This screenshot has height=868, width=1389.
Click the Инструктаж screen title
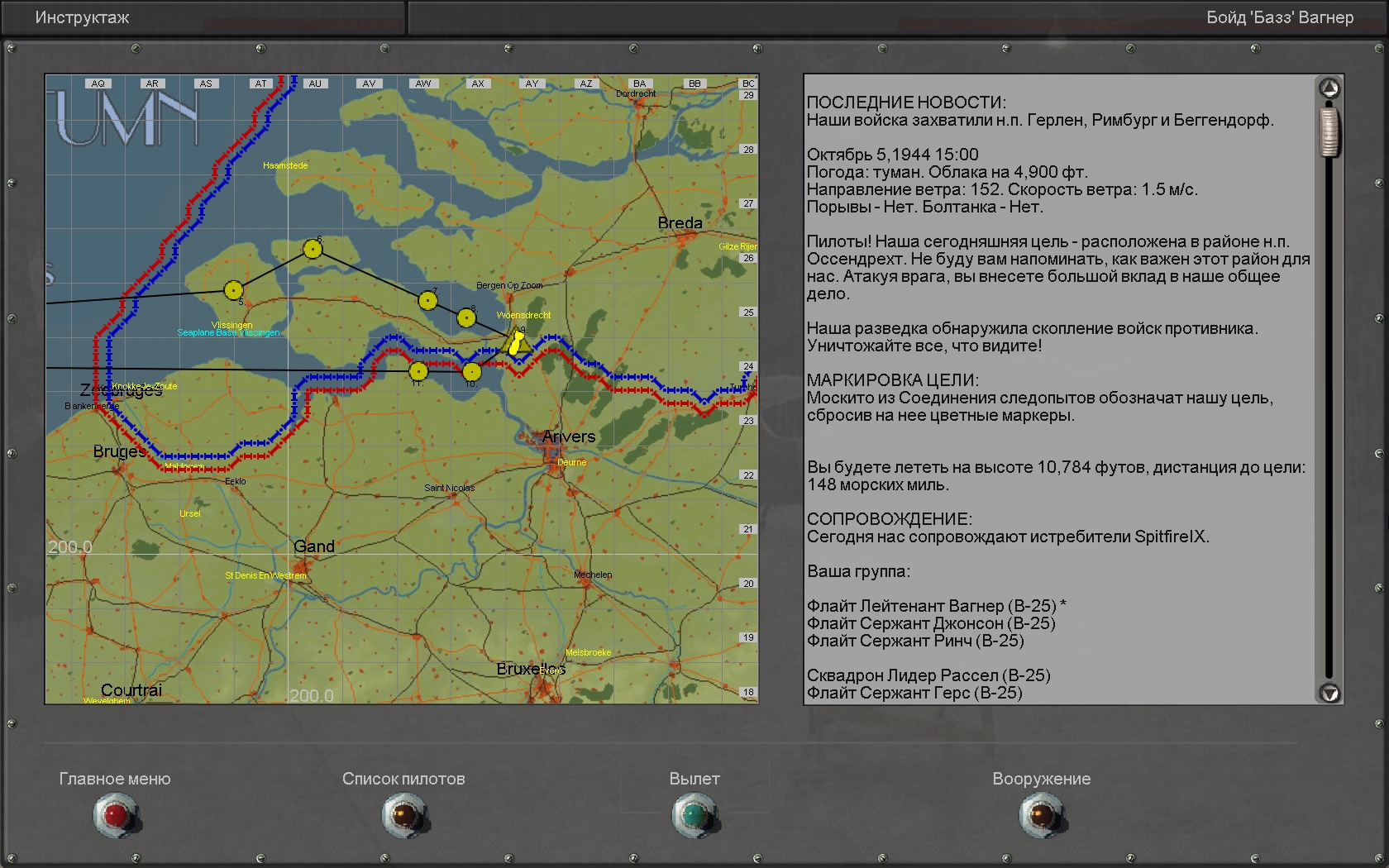(82, 17)
